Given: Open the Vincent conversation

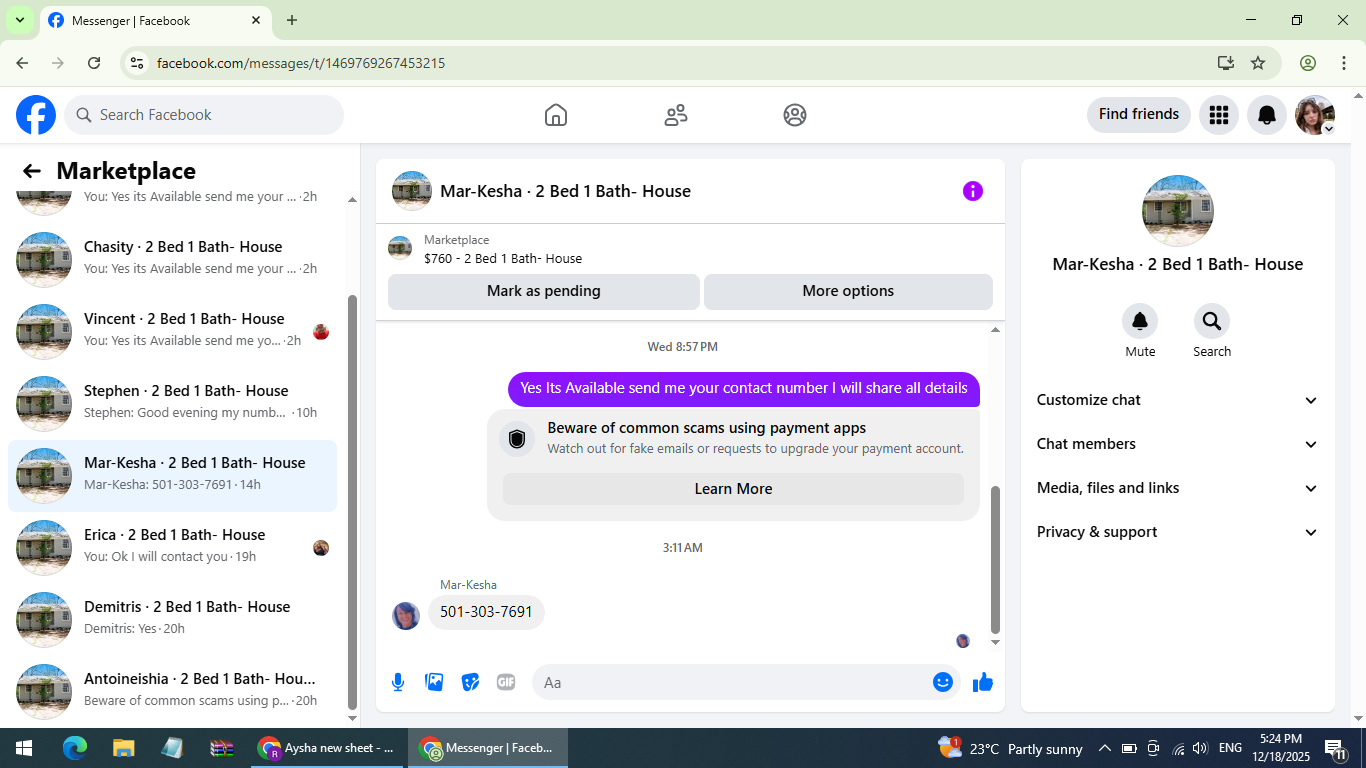Looking at the screenshot, I should [x=172, y=332].
